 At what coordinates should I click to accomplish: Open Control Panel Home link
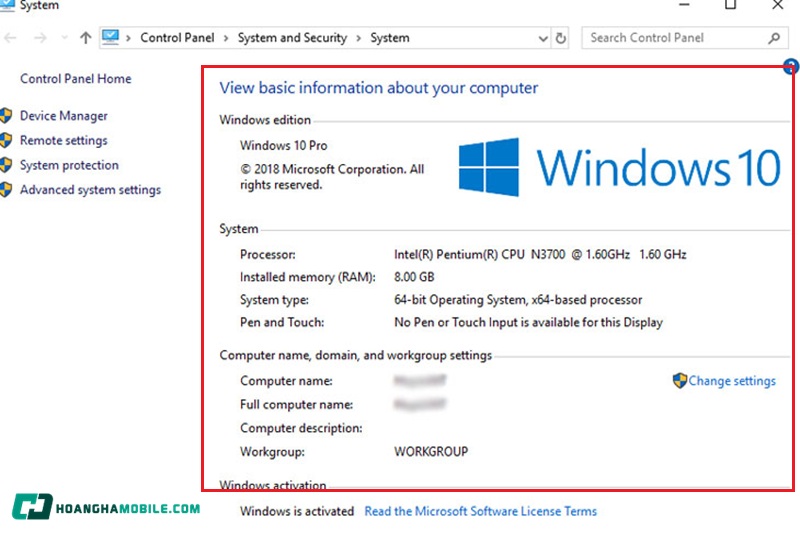pos(75,79)
